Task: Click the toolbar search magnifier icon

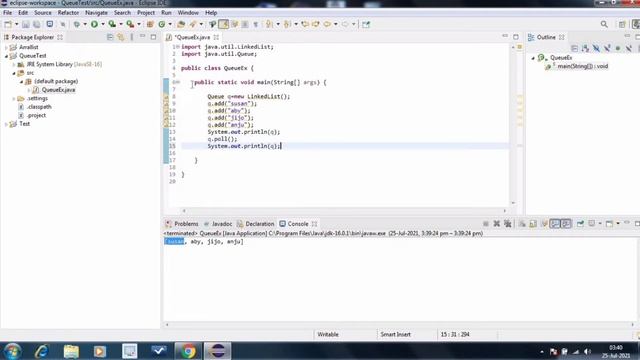Action: pos(604,24)
